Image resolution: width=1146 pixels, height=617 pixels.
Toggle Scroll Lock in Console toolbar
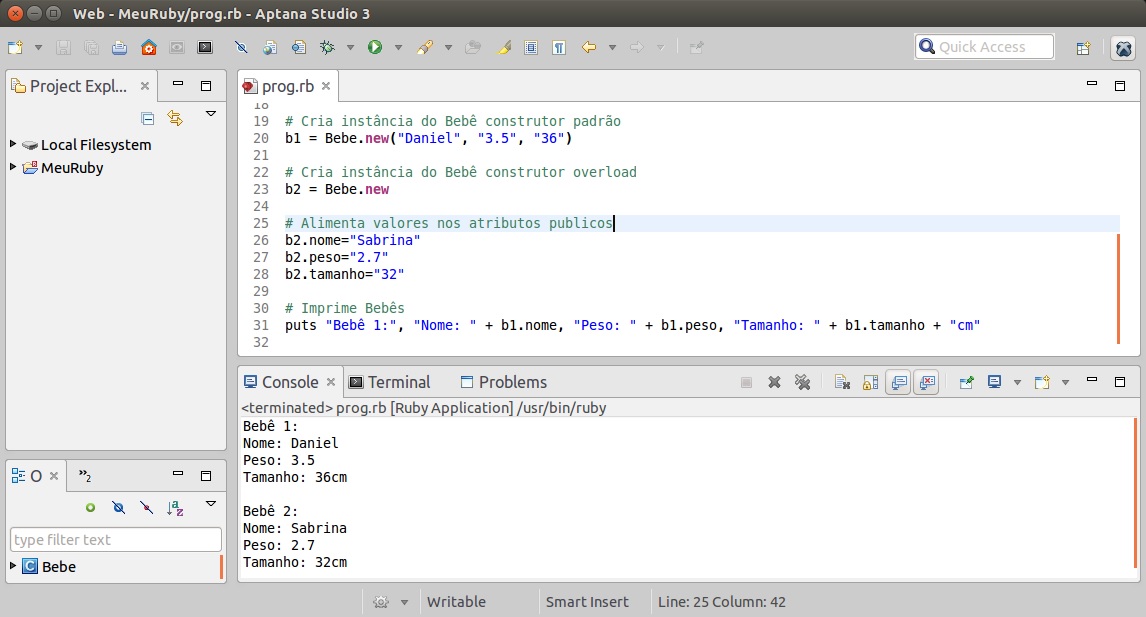[870, 382]
